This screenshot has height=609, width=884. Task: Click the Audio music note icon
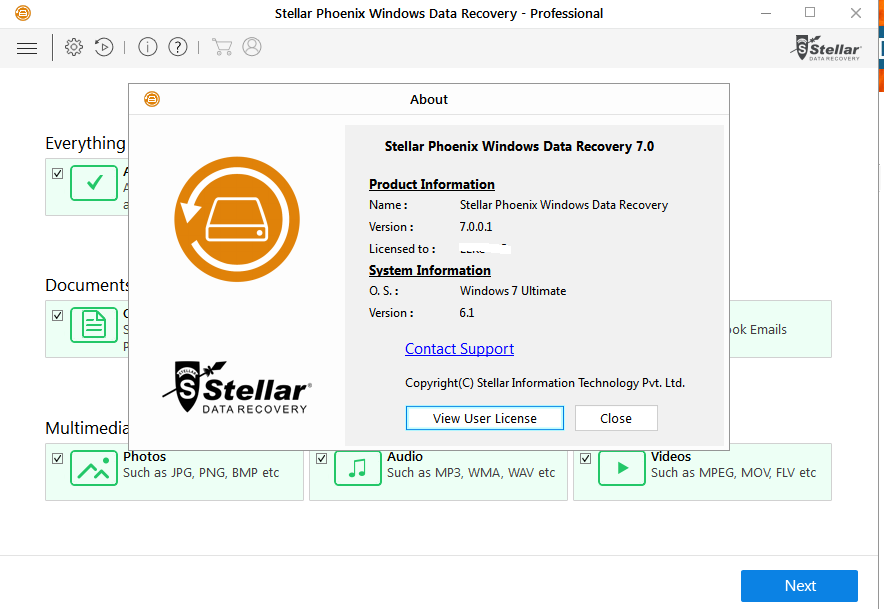click(x=358, y=468)
